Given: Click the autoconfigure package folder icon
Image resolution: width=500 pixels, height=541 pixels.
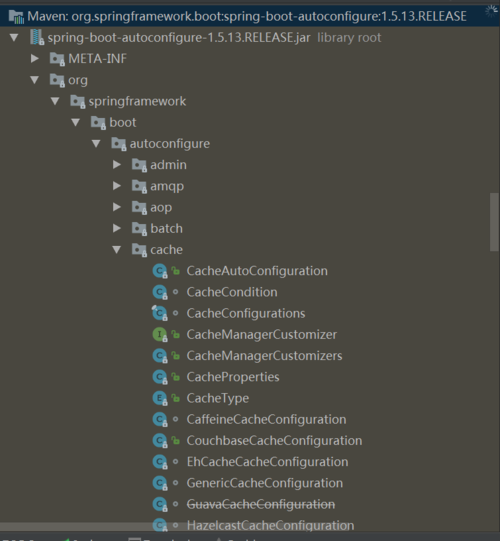Looking at the screenshot, I should [x=119, y=144].
